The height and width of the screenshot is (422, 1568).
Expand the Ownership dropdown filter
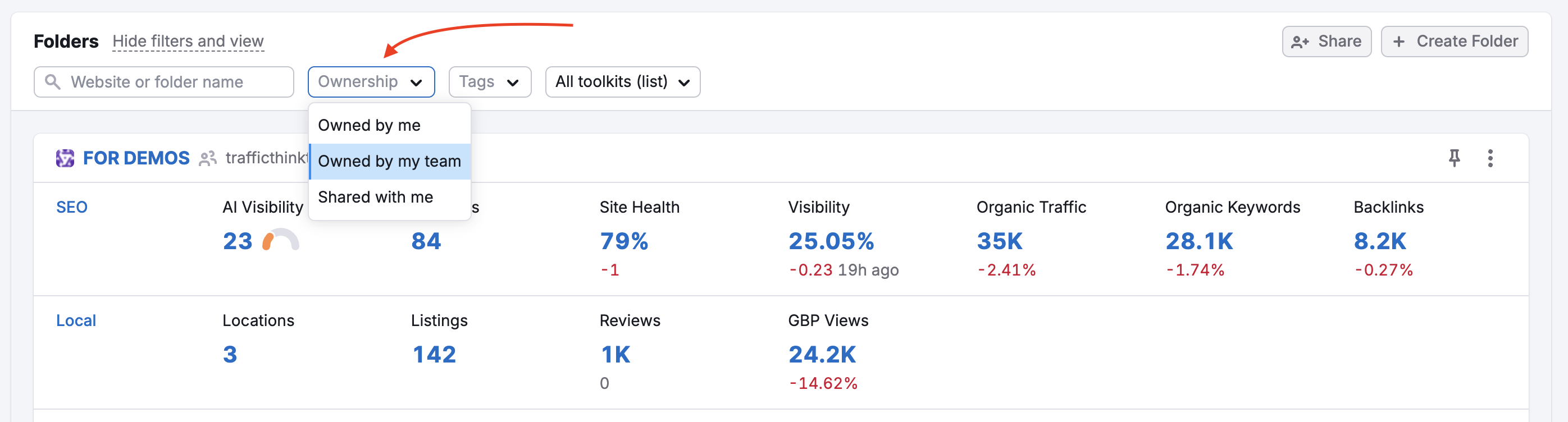click(371, 82)
